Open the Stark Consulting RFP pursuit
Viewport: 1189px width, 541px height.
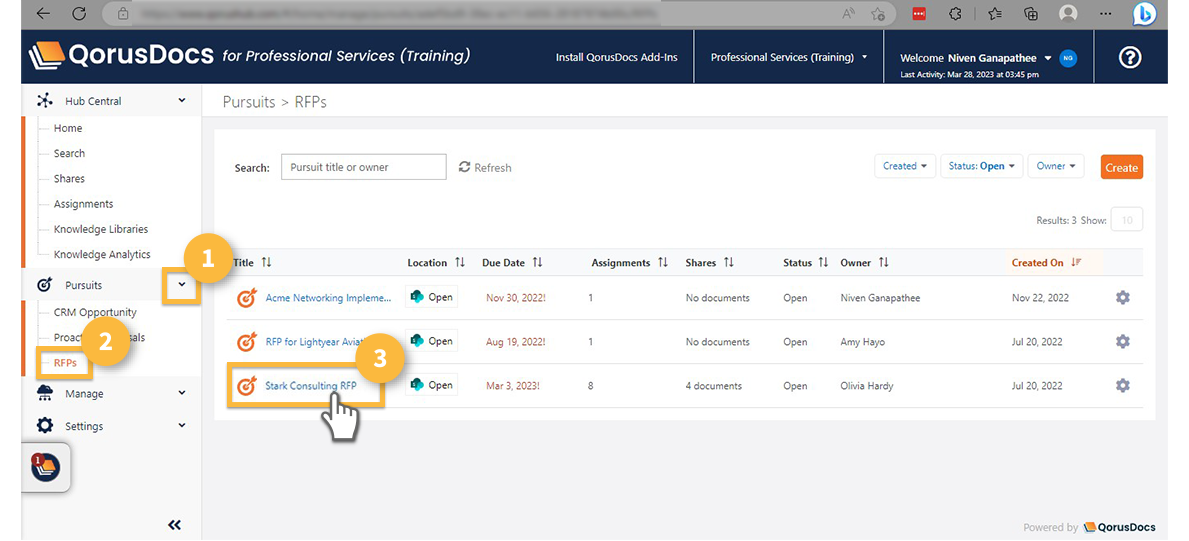click(311, 385)
